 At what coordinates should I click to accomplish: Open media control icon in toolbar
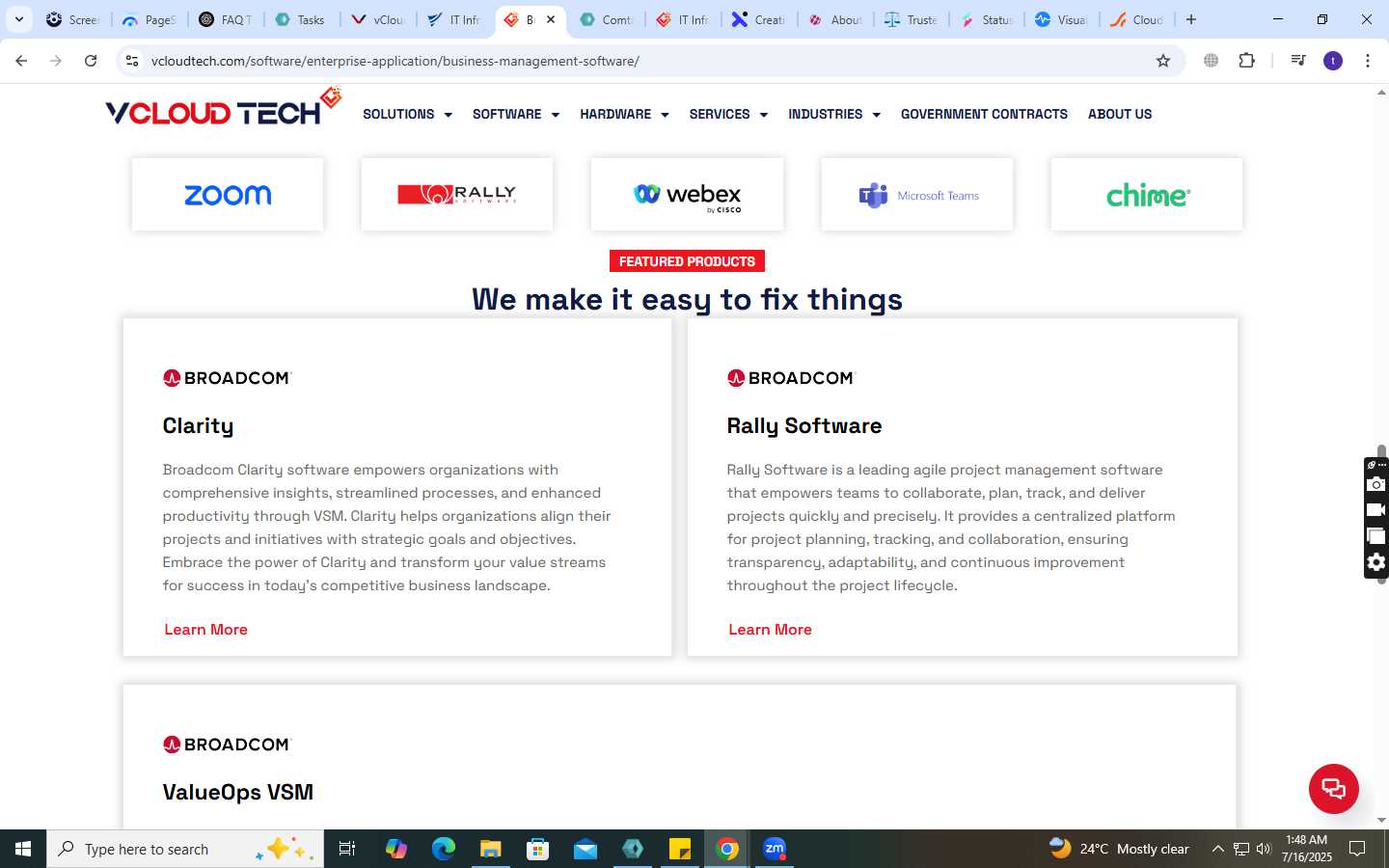(x=1298, y=61)
